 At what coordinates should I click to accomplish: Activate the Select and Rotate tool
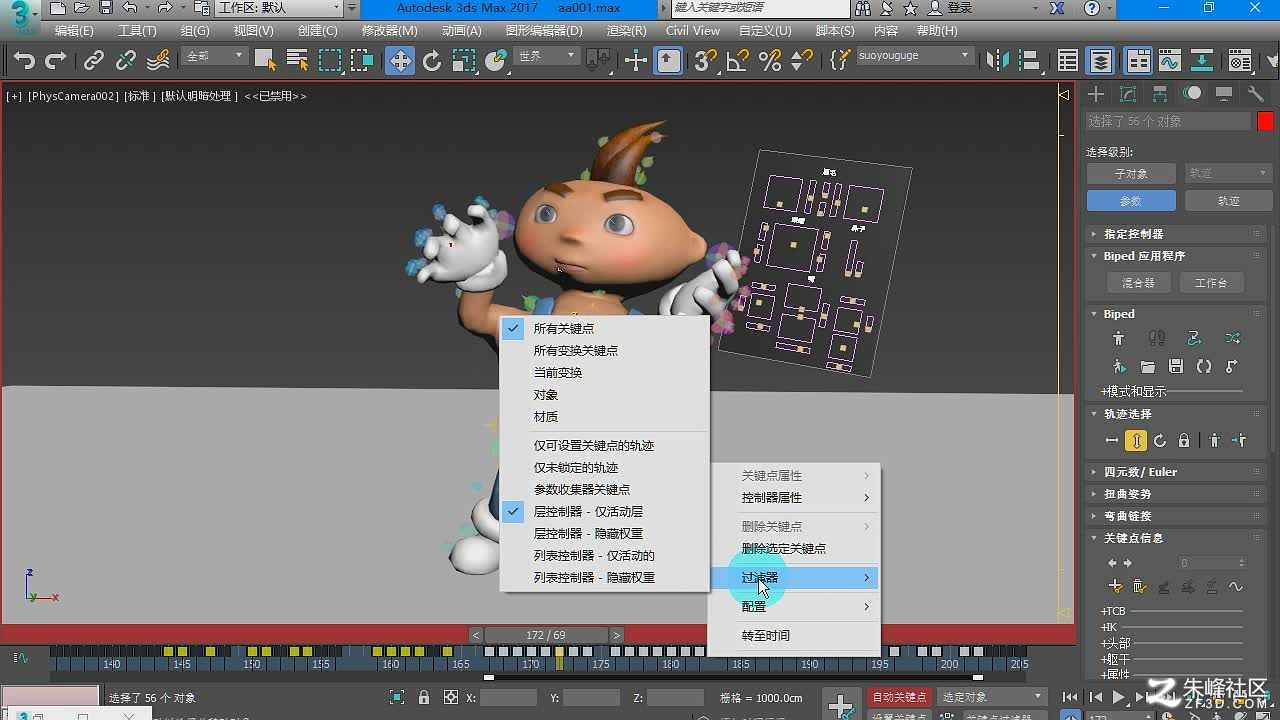(432, 61)
